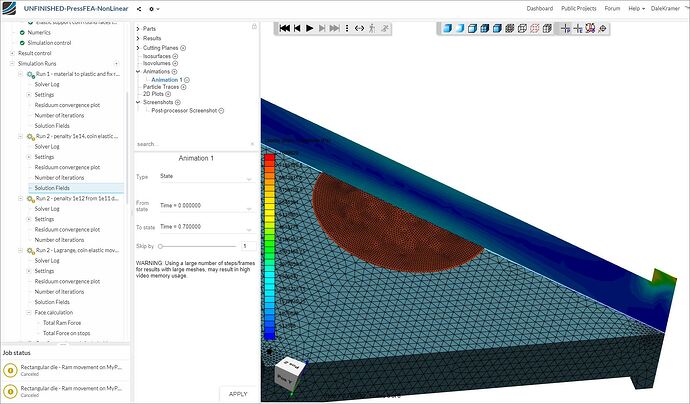Image resolution: width=690 pixels, height=404 pixels.
Task: Open Run 1 Solver Log
Action: tap(47, 84)
